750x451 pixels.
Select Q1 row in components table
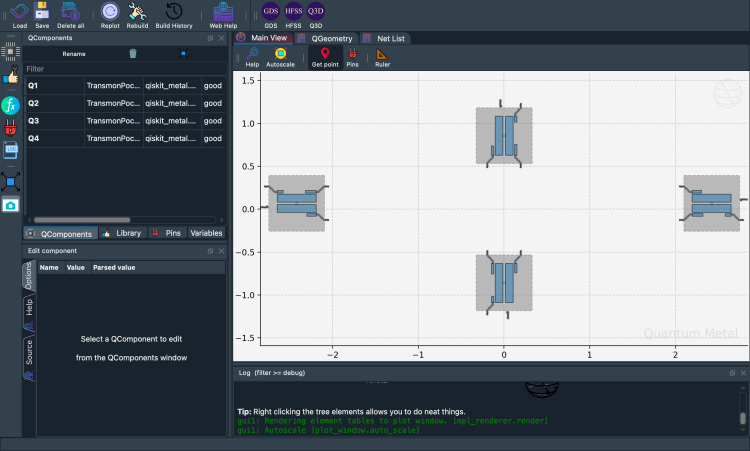click(x=125, y=86)
